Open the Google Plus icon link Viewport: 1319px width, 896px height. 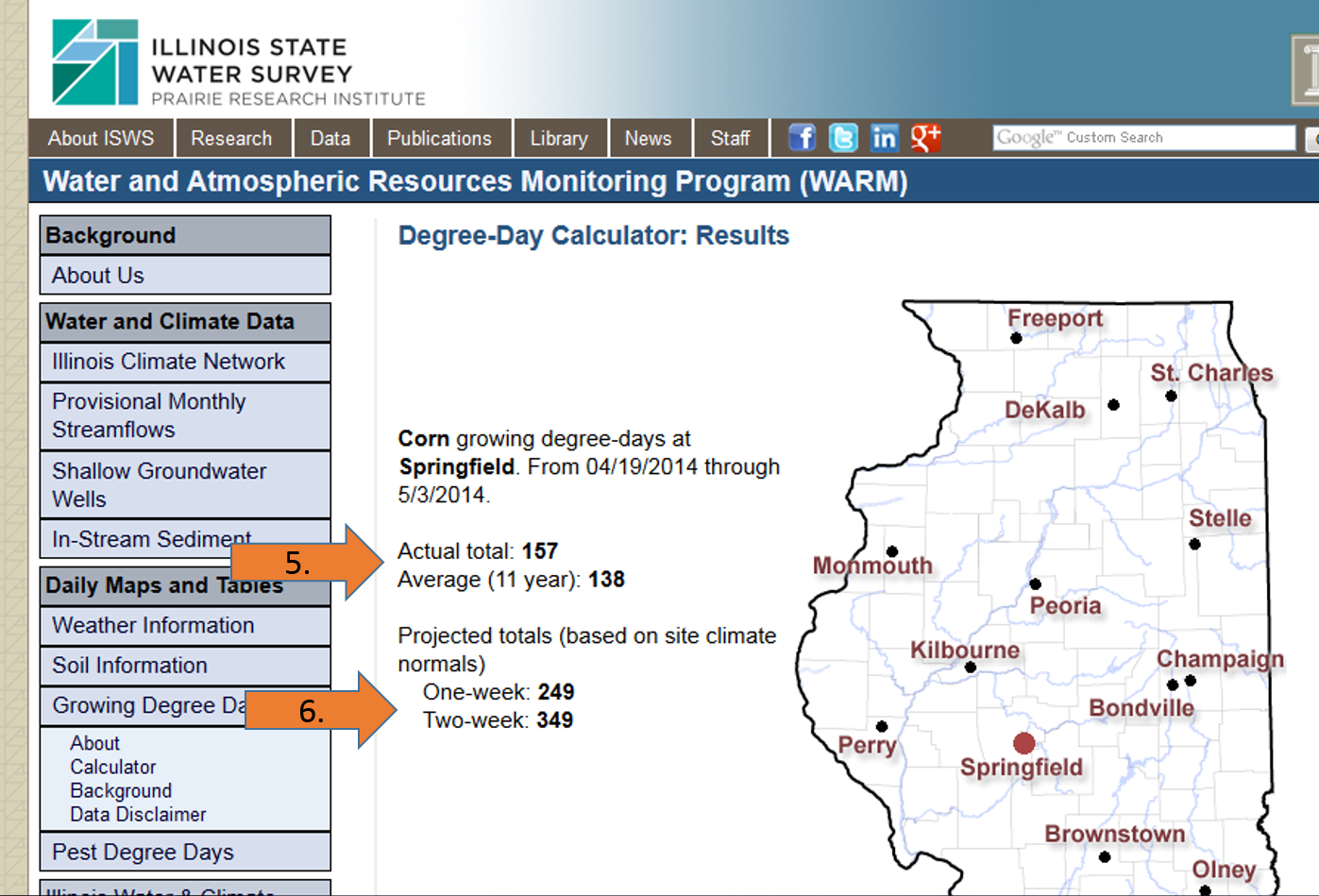click(926, 138)
